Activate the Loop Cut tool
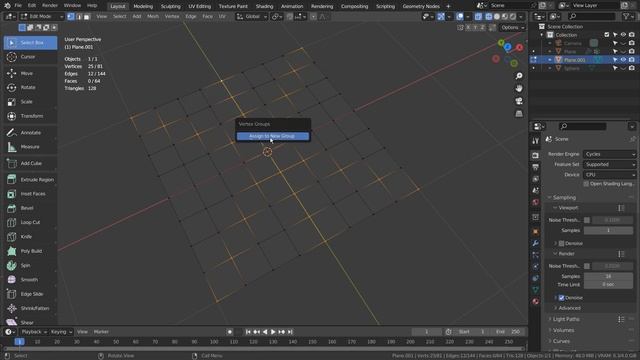The height and width of the screenshot is (360, 640). (31, 222)
